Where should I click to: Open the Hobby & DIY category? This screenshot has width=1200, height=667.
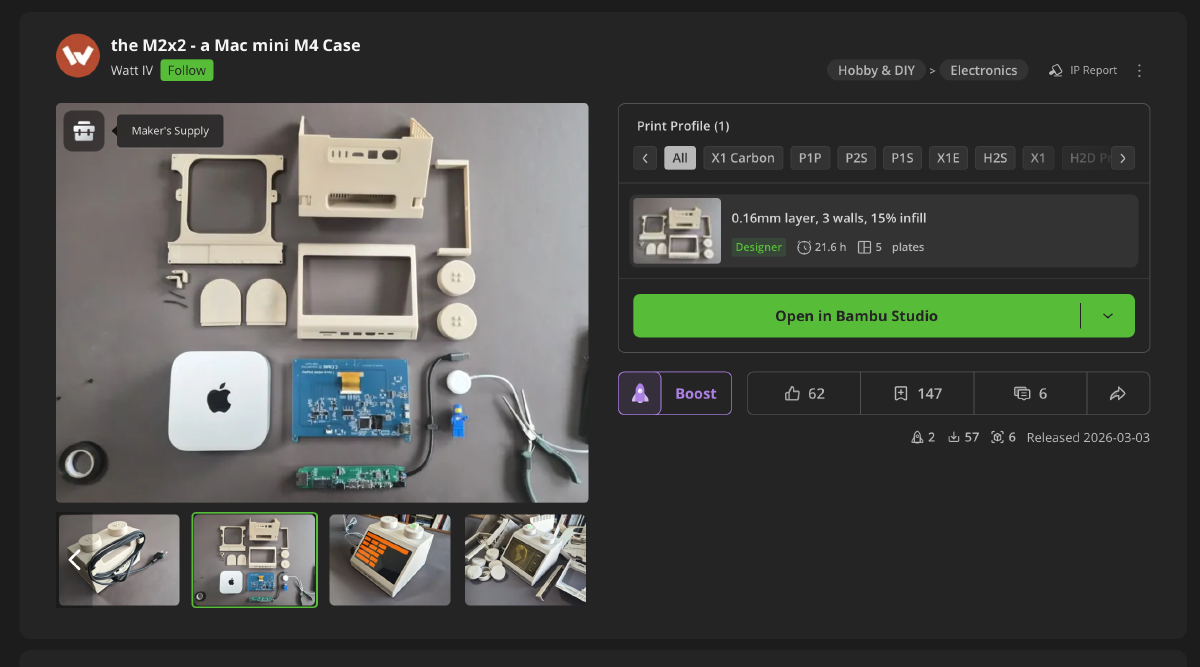[876, 70]
